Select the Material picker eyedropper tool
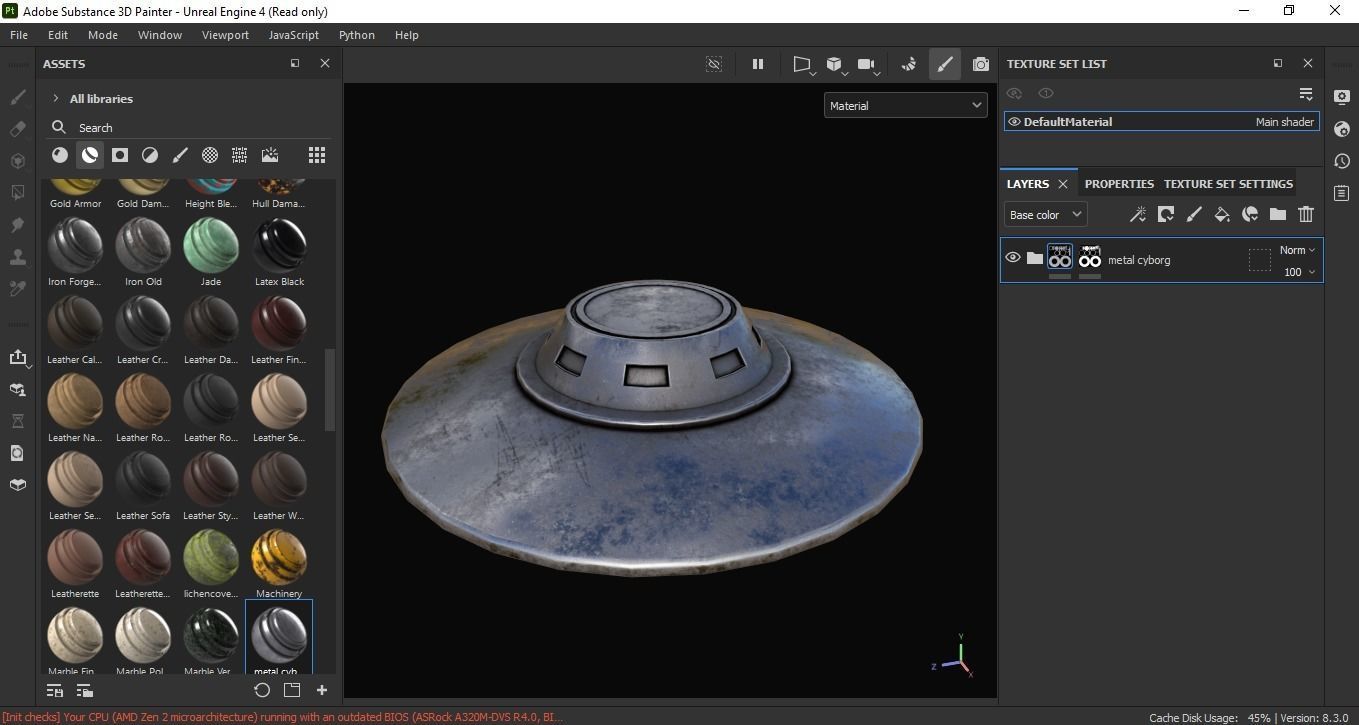The height and width of the screenshot is (725, 1359). [x=17, y=288]
